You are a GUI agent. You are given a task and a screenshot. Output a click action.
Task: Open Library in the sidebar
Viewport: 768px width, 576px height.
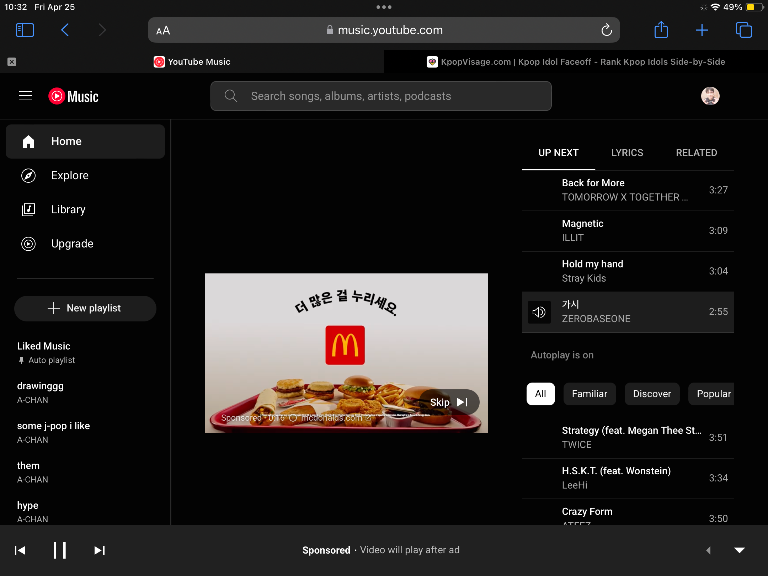(x=85, y=210)
